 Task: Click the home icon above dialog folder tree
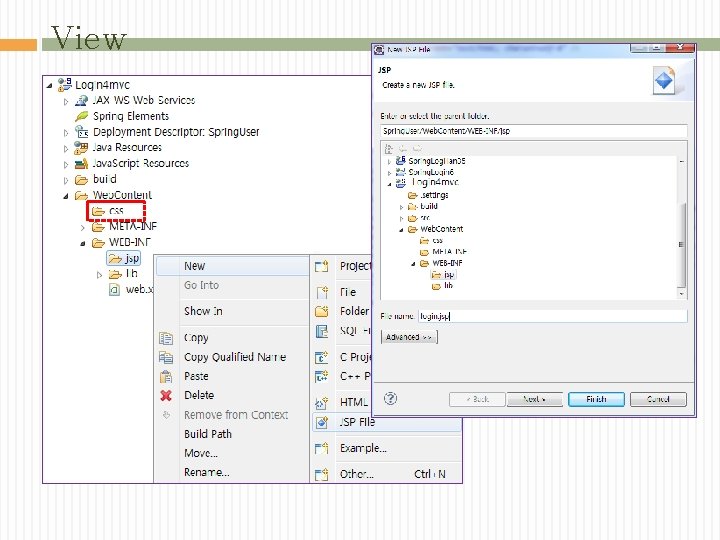[x=388, y=148]
